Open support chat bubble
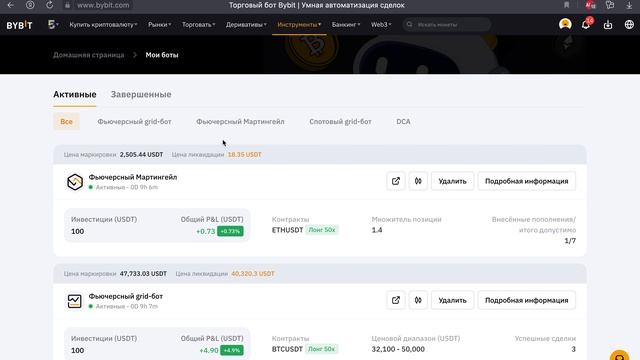The image size is (640, 360). [x=619, y=356]
